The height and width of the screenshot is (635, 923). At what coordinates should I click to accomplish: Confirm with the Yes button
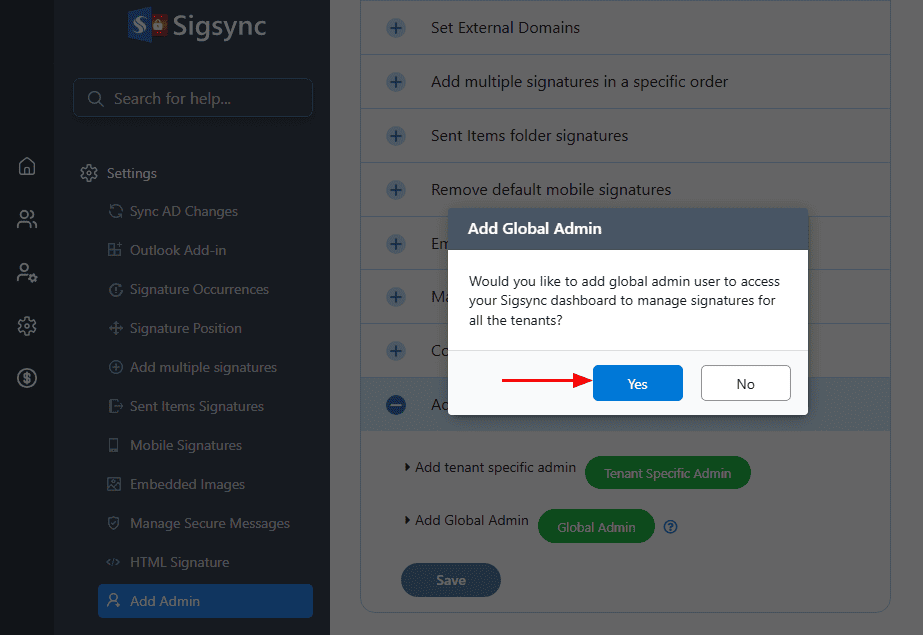(x=637, y=384)
